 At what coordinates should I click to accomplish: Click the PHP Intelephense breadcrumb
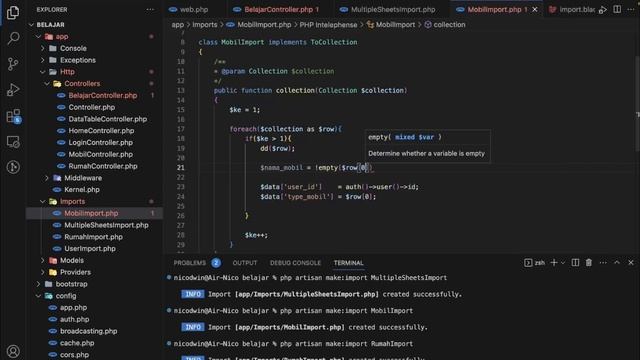point(328,24)
